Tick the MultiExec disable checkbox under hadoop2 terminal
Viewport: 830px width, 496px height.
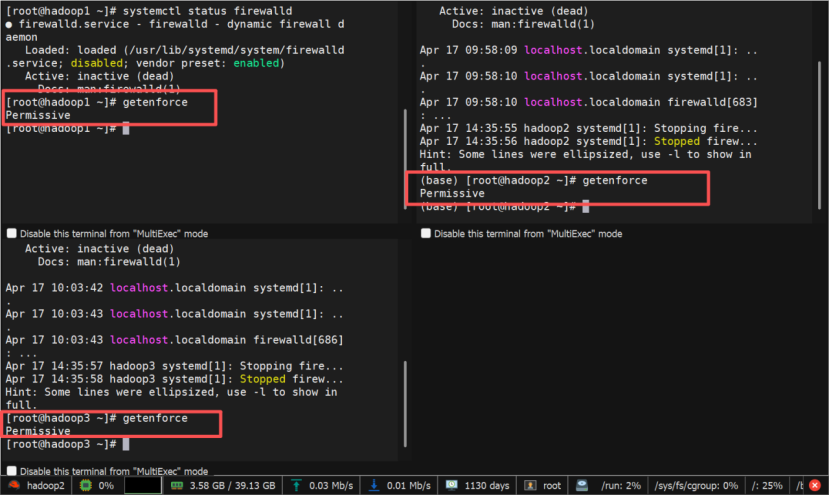pos(426,233)
